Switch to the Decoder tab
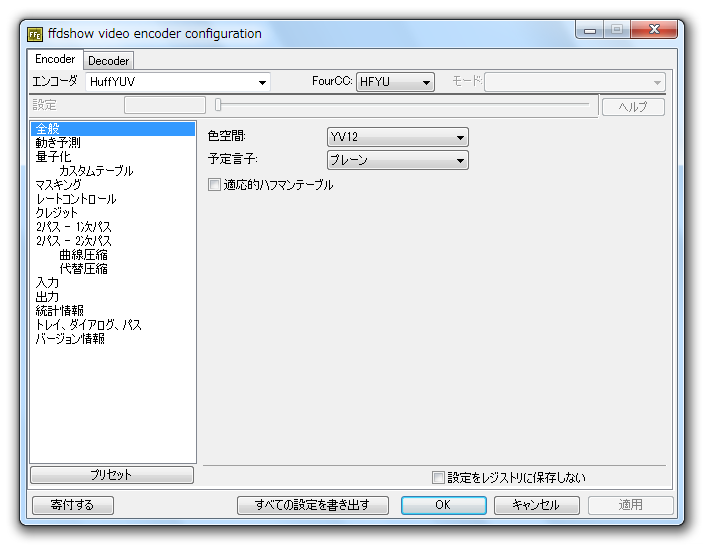Viewport: 708px width, 548px height. pyautogui.click(x=108, y=60)
